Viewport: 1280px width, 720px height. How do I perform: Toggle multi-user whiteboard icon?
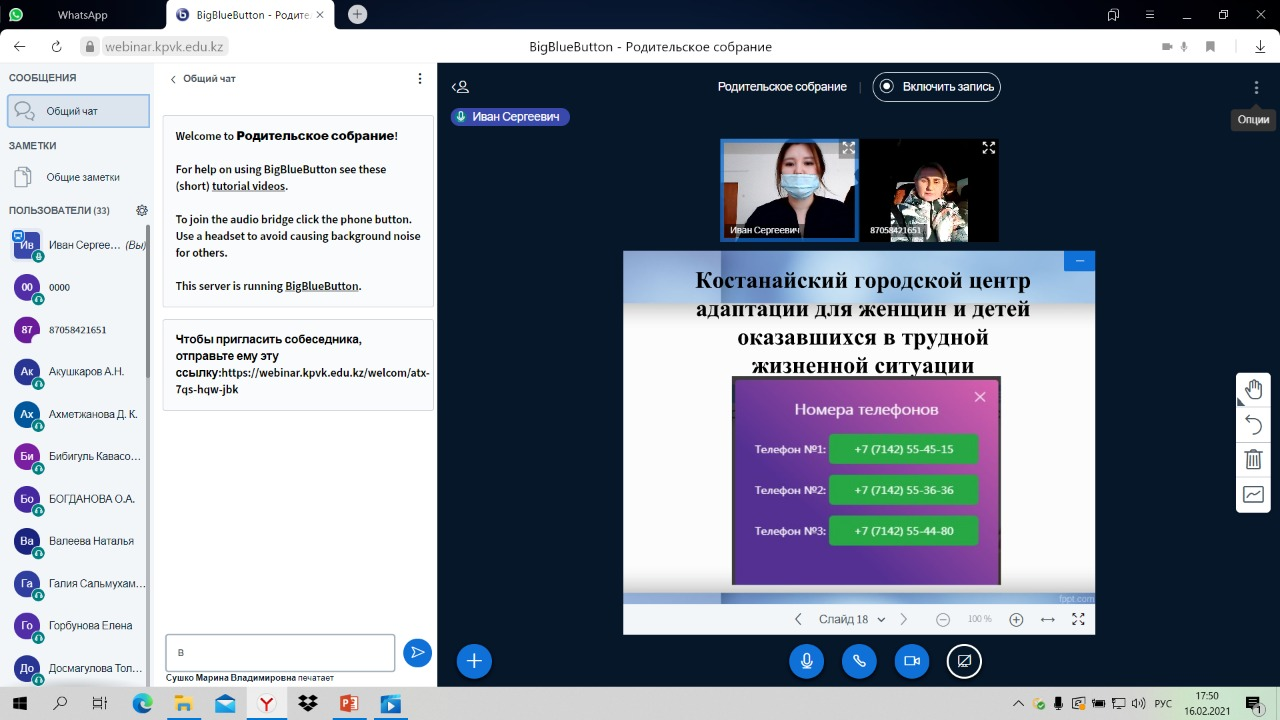(1253, 494)
